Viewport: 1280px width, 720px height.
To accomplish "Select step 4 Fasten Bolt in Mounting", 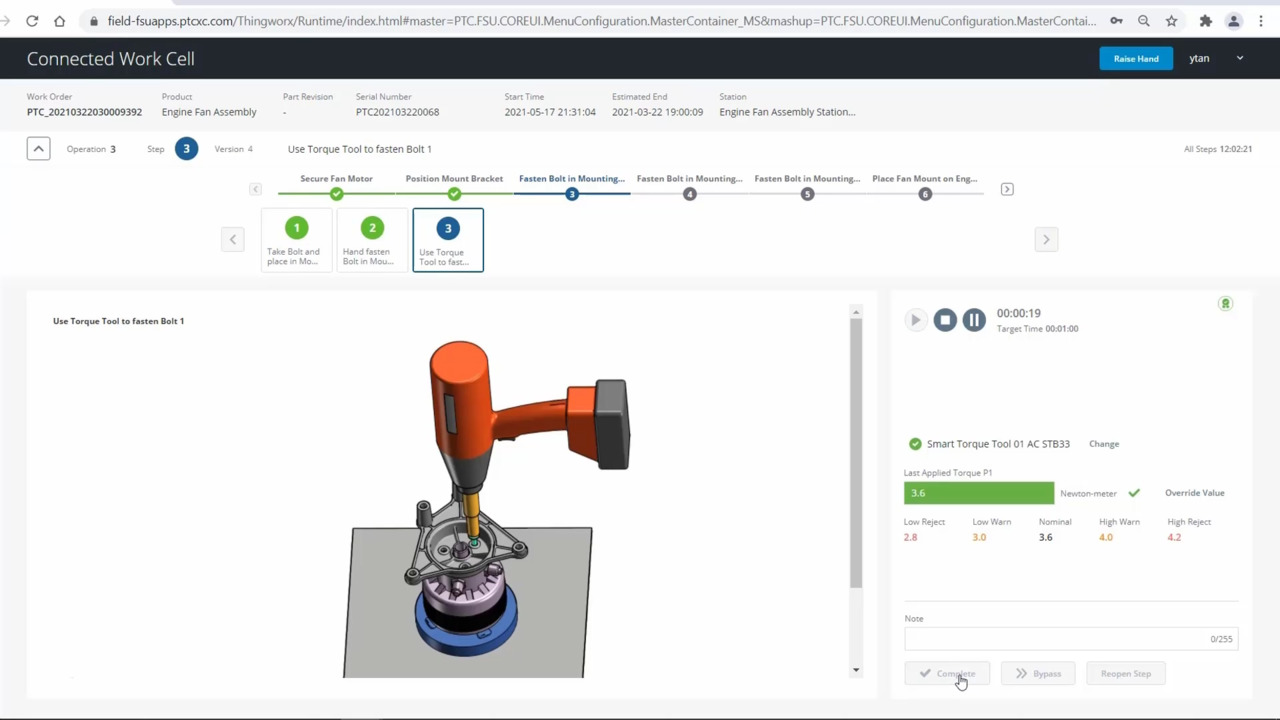I will pyautogui.click(x=689, y=193).
